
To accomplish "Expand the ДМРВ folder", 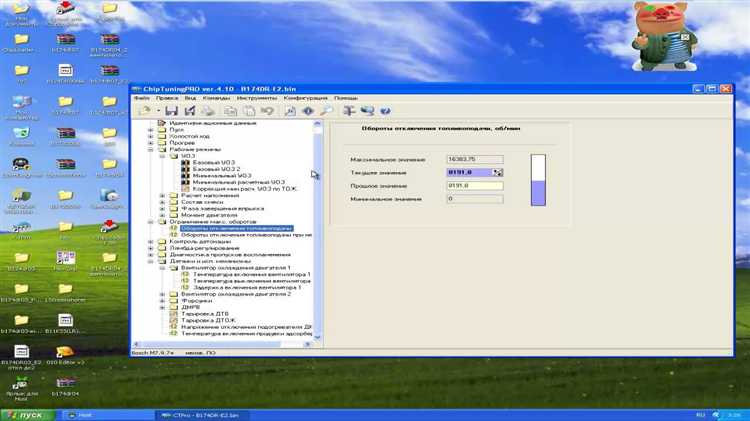I will click(162, 308).
